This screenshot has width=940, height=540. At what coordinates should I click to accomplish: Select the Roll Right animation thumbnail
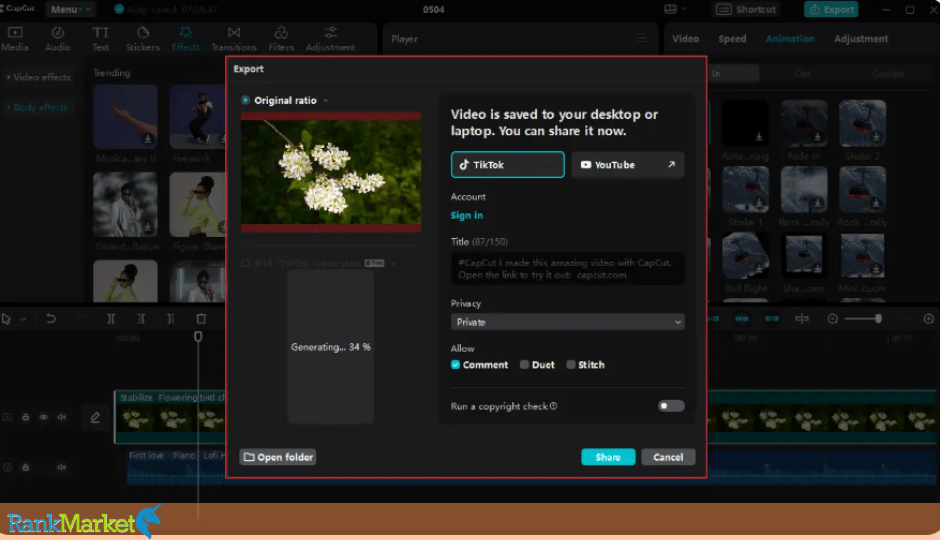745,255
